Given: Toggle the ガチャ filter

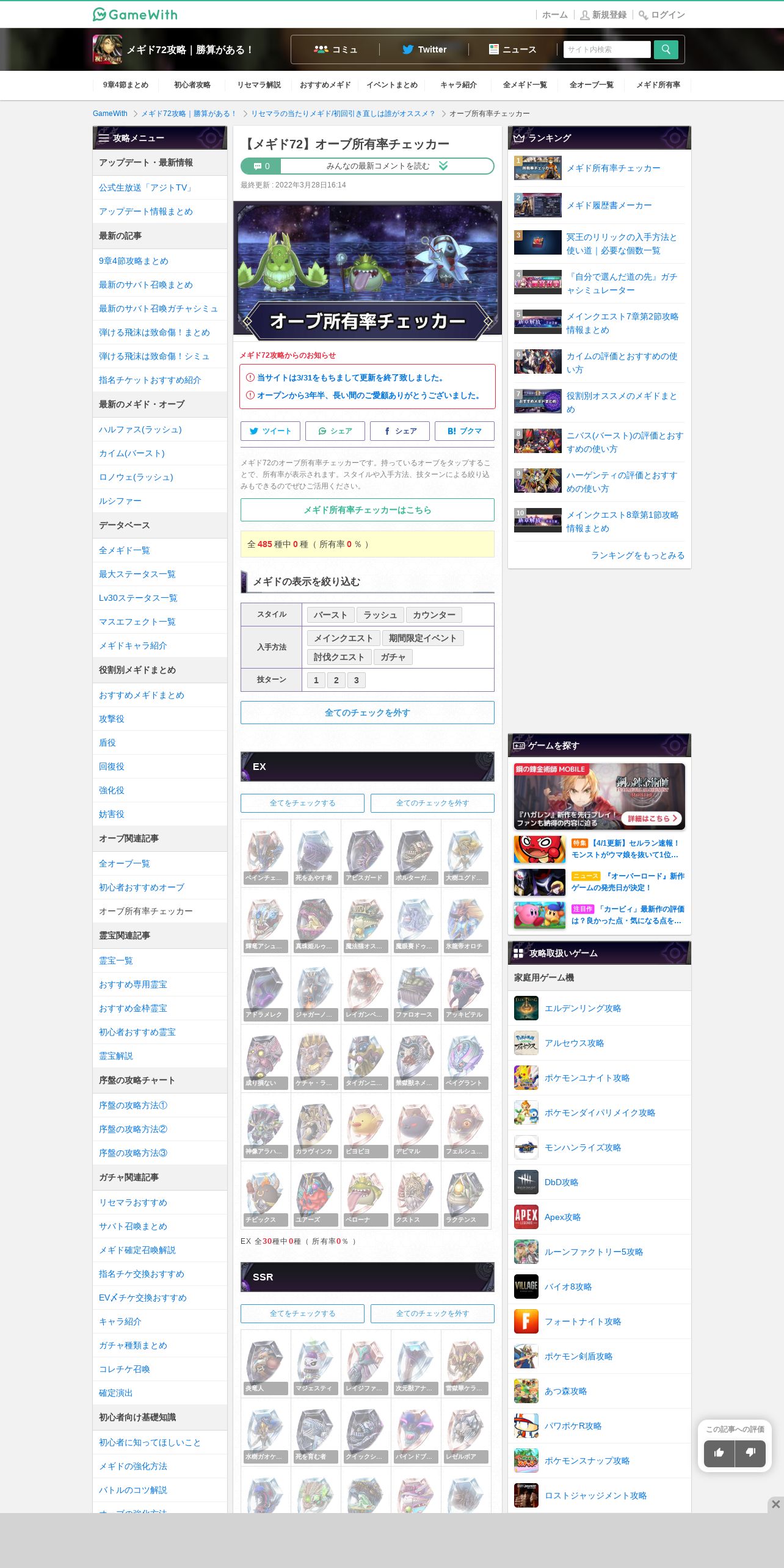Looking at the screenshot, I should 393,657.
